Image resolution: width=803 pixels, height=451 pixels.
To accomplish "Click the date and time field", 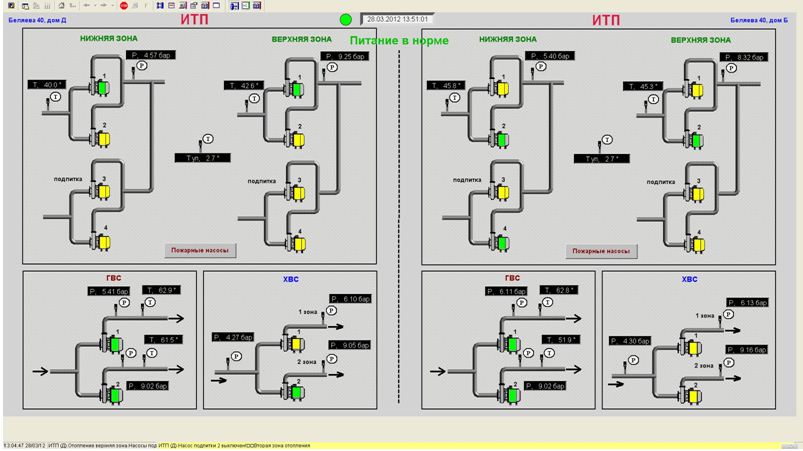I will click(397, 19).
